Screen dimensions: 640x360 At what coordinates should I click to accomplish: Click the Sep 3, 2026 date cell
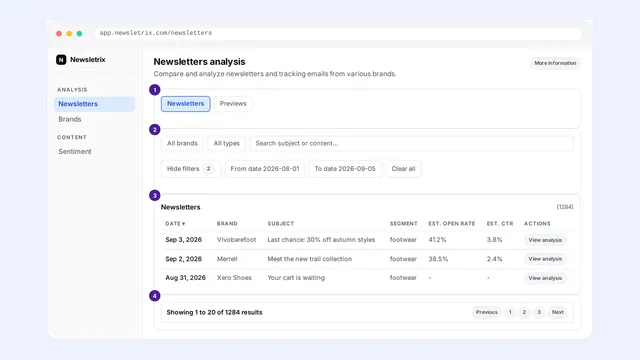(183, 240)
